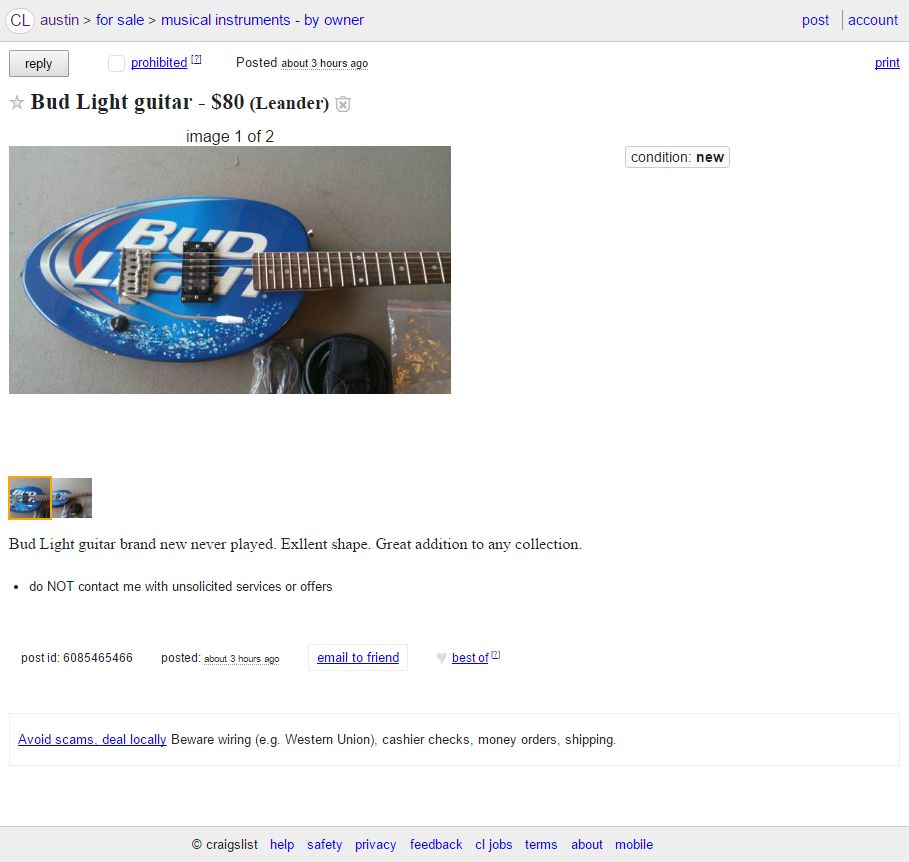The height and width of the screenshot is (862, 909).
Task: Select the first guitar thumbnail
Action: click(30, 497)
